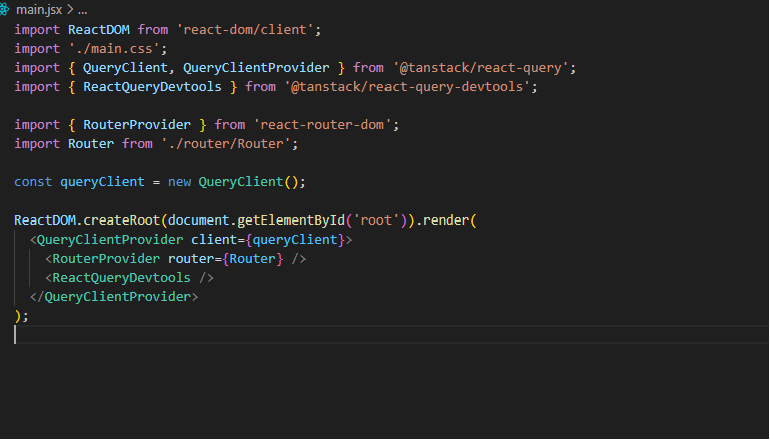Click ReactQueryDevtools in the import statement
This screenshot has width=770, height=440.
(152, 87)
